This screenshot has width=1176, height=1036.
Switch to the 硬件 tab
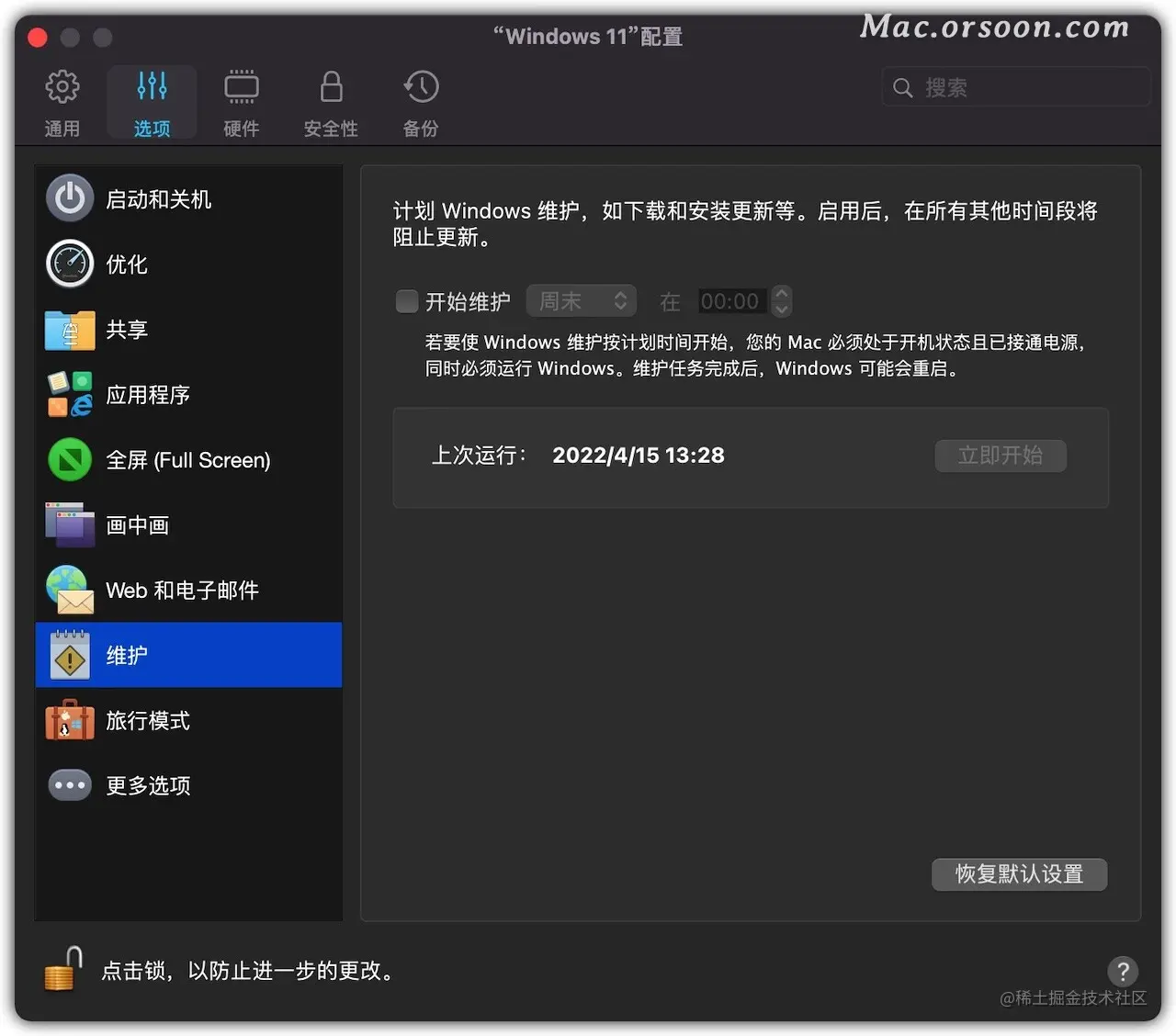pyautogui.click(x=242, y=103)
